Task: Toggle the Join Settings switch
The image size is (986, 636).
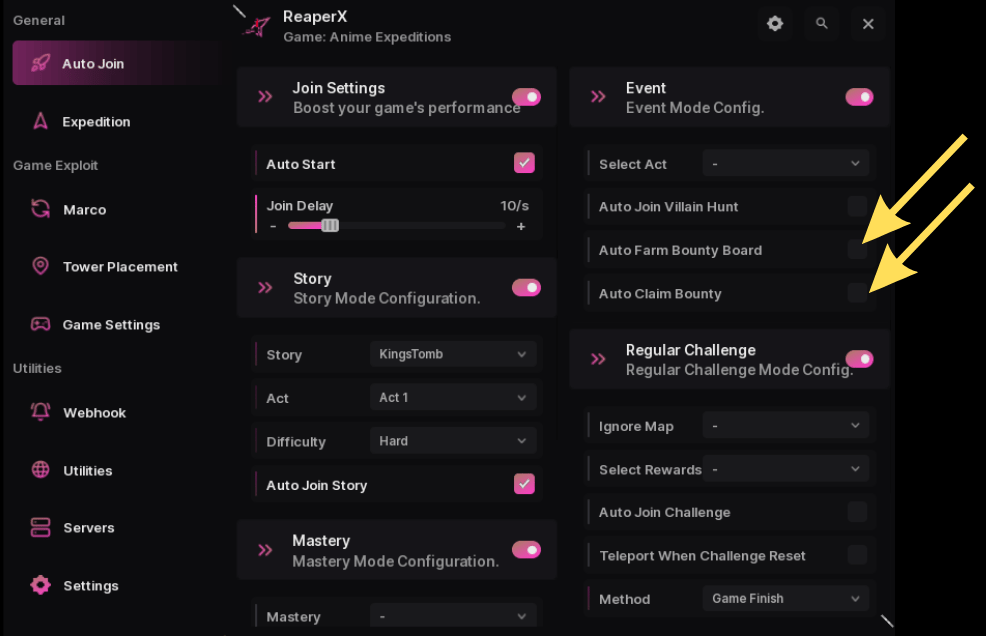Action: click(x=526, y=97)
